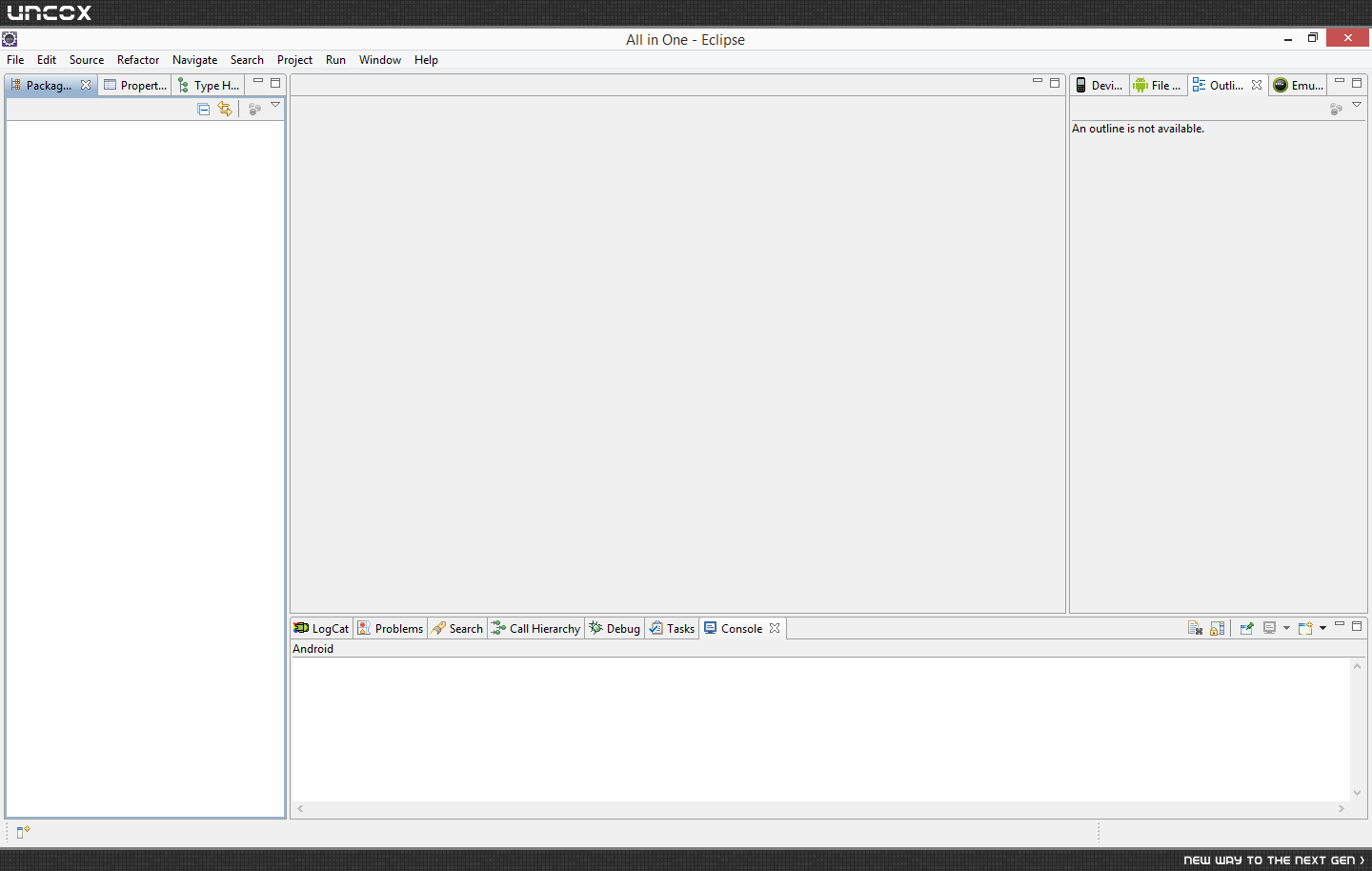
Task: Click console horizontal scrollbar left arrow
Action: pos(300,808)
